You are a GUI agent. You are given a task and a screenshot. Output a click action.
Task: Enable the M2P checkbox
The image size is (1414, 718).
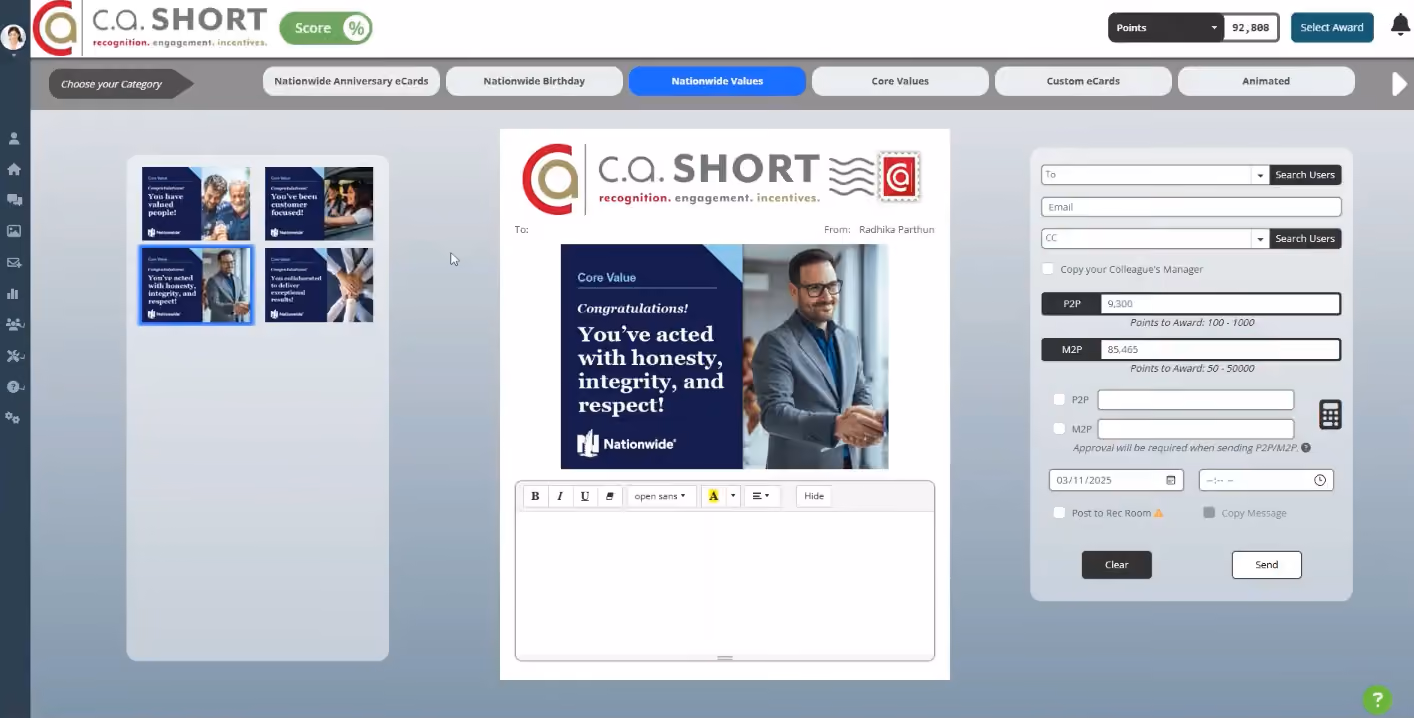pos(1060,429)
